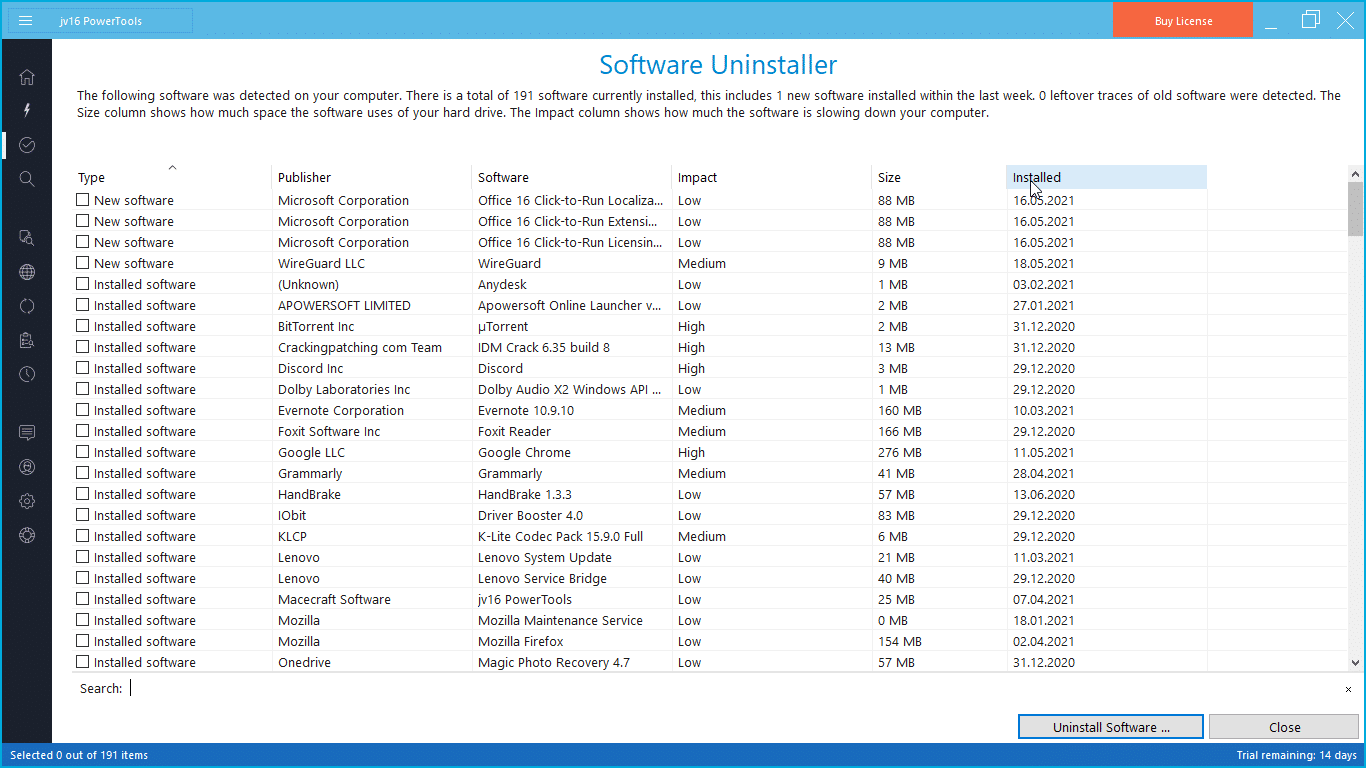Select the Lenovo Service Bridge entry
The image size is (1366, 768).
coord(542,578)
